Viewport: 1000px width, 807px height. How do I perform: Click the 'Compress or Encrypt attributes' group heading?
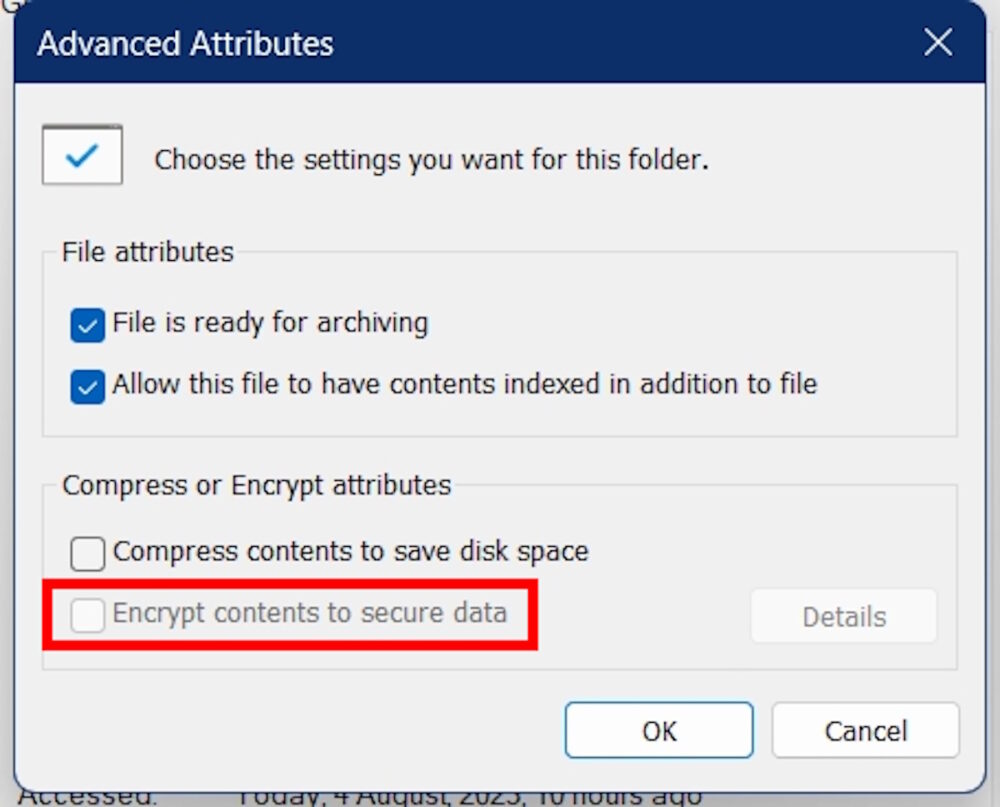click(x=257, y=486)
